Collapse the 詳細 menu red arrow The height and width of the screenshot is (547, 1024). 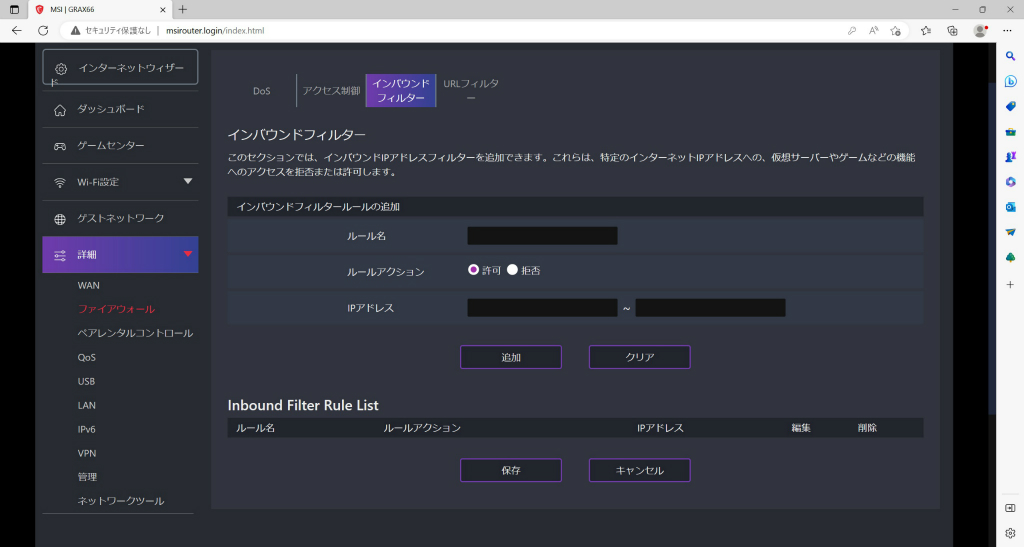coord(188,253)
